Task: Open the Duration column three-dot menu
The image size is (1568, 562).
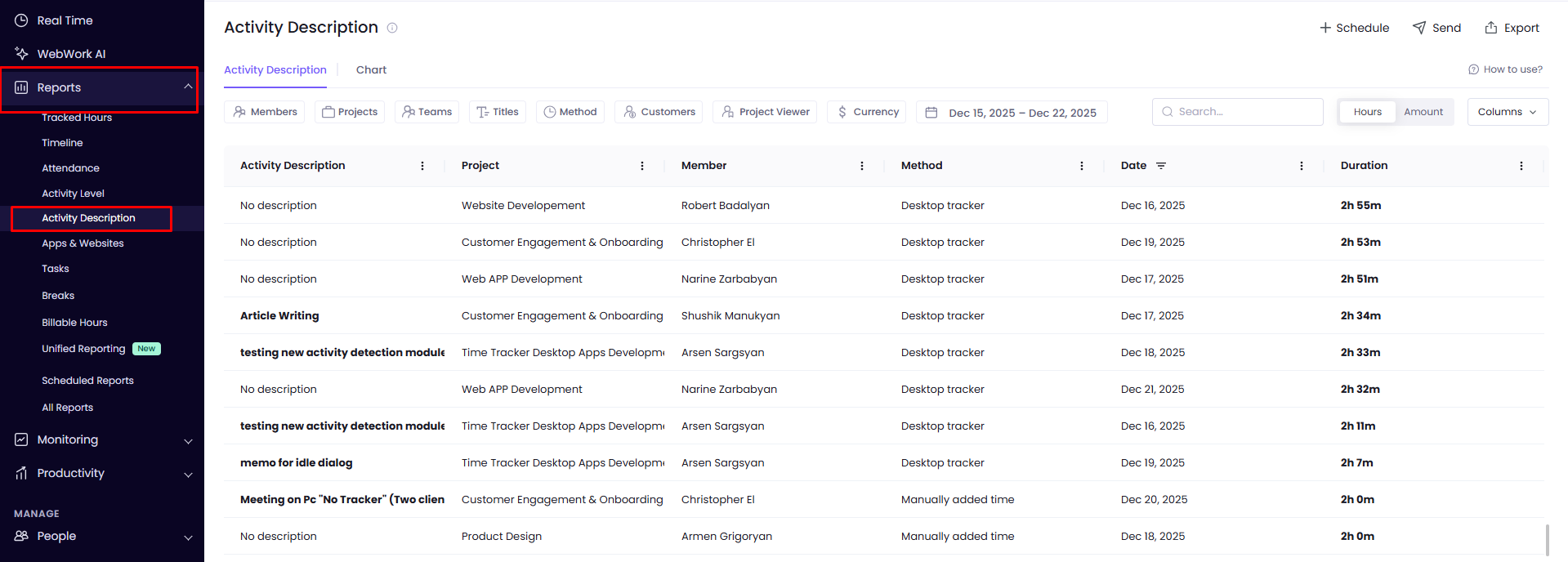Action: click(x=1521, y=166)
